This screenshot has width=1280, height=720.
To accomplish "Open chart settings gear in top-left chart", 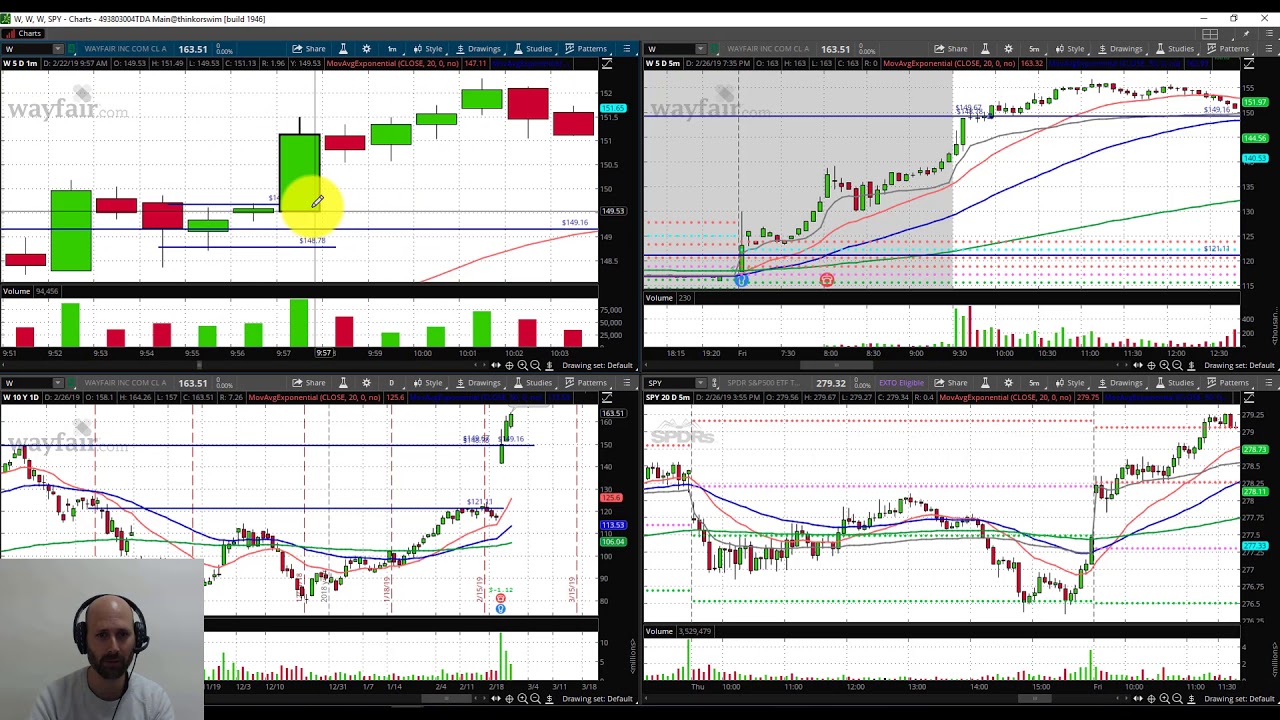I will point(366,49).
